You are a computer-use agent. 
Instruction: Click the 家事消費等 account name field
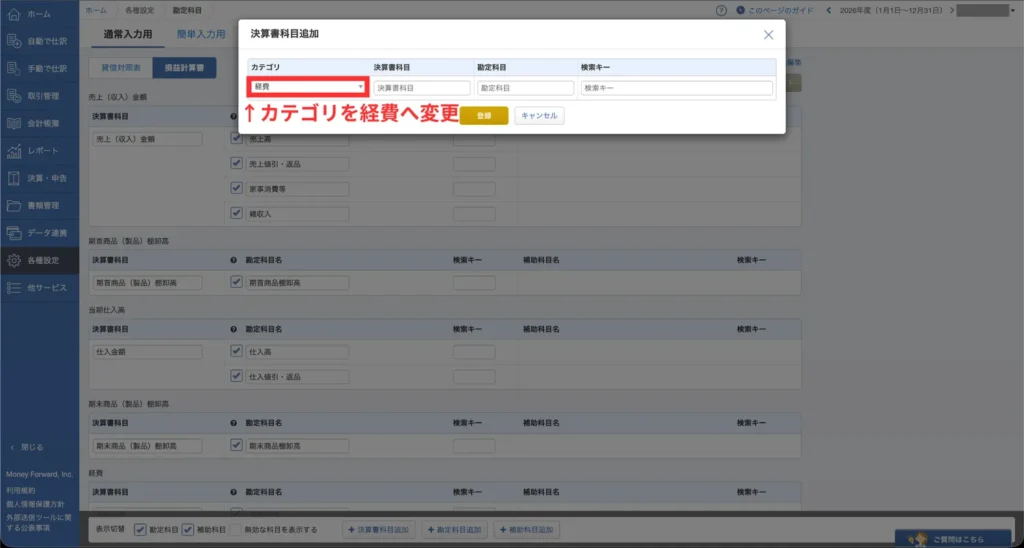(298, 189)
